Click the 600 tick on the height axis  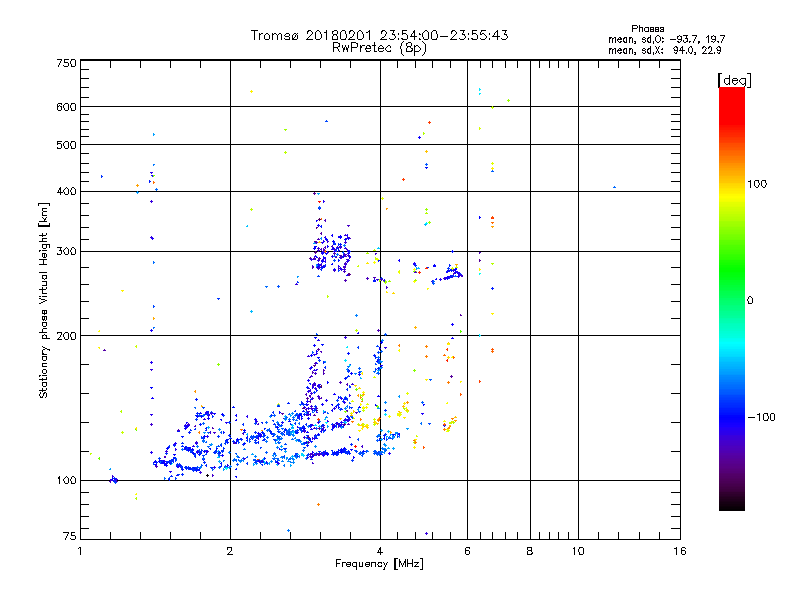coord(66,107)
